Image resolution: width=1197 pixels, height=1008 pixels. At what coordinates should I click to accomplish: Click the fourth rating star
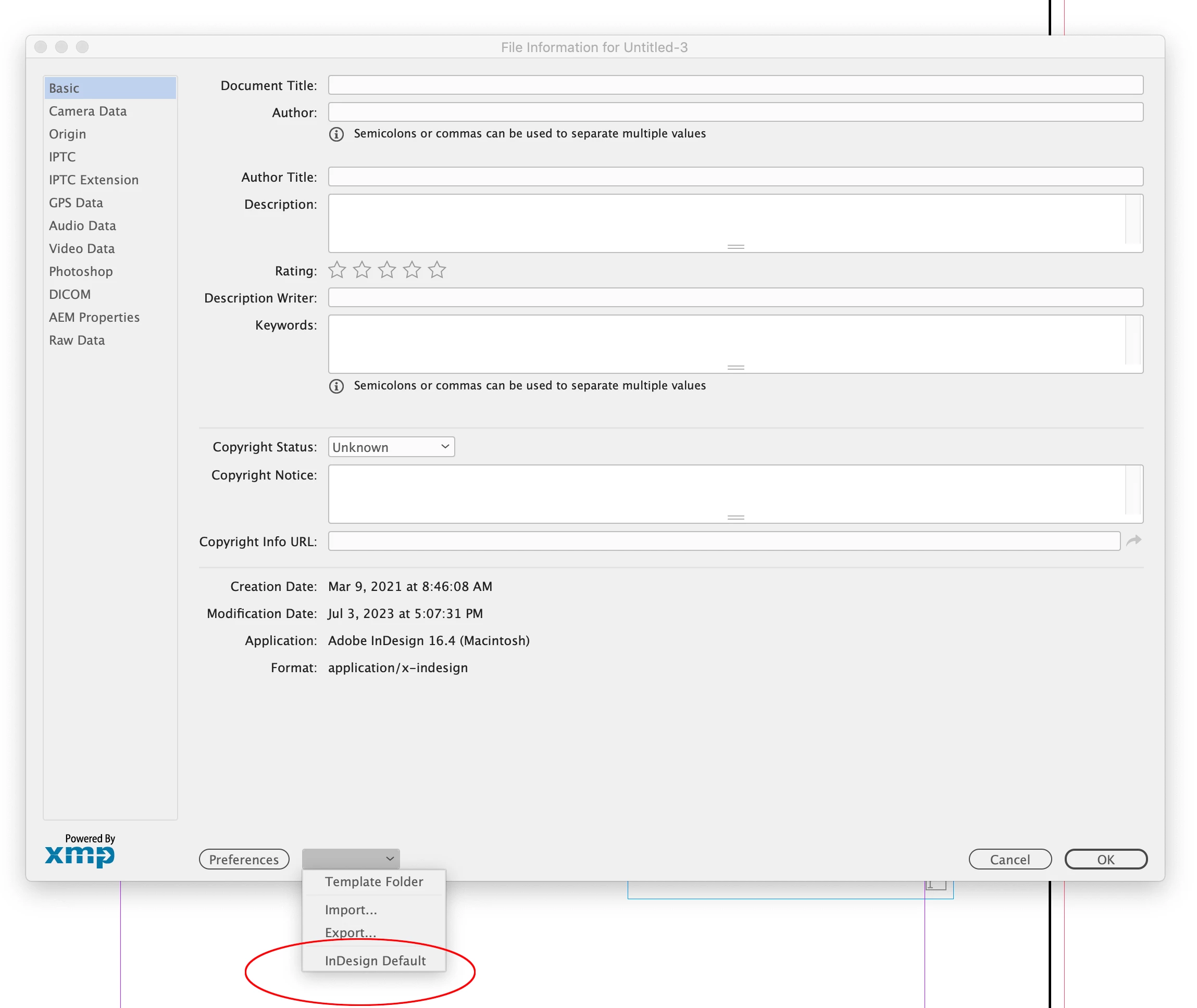412,270
